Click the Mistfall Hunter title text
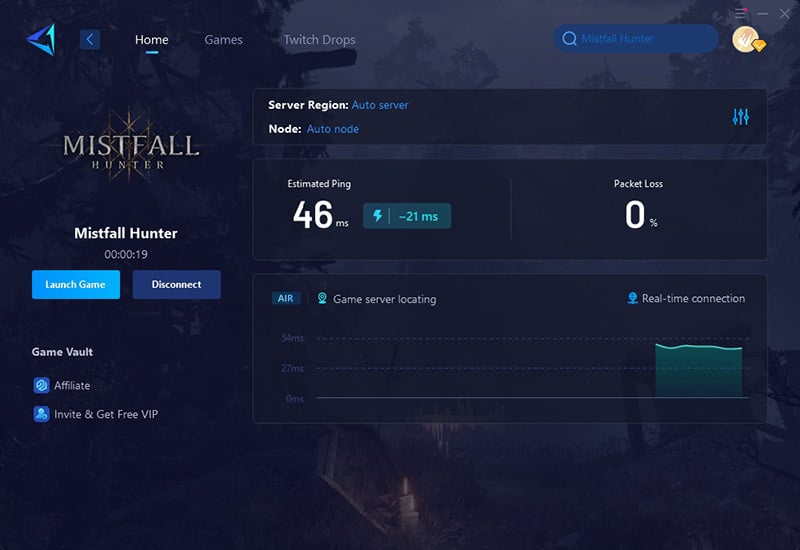 point(126,233)
